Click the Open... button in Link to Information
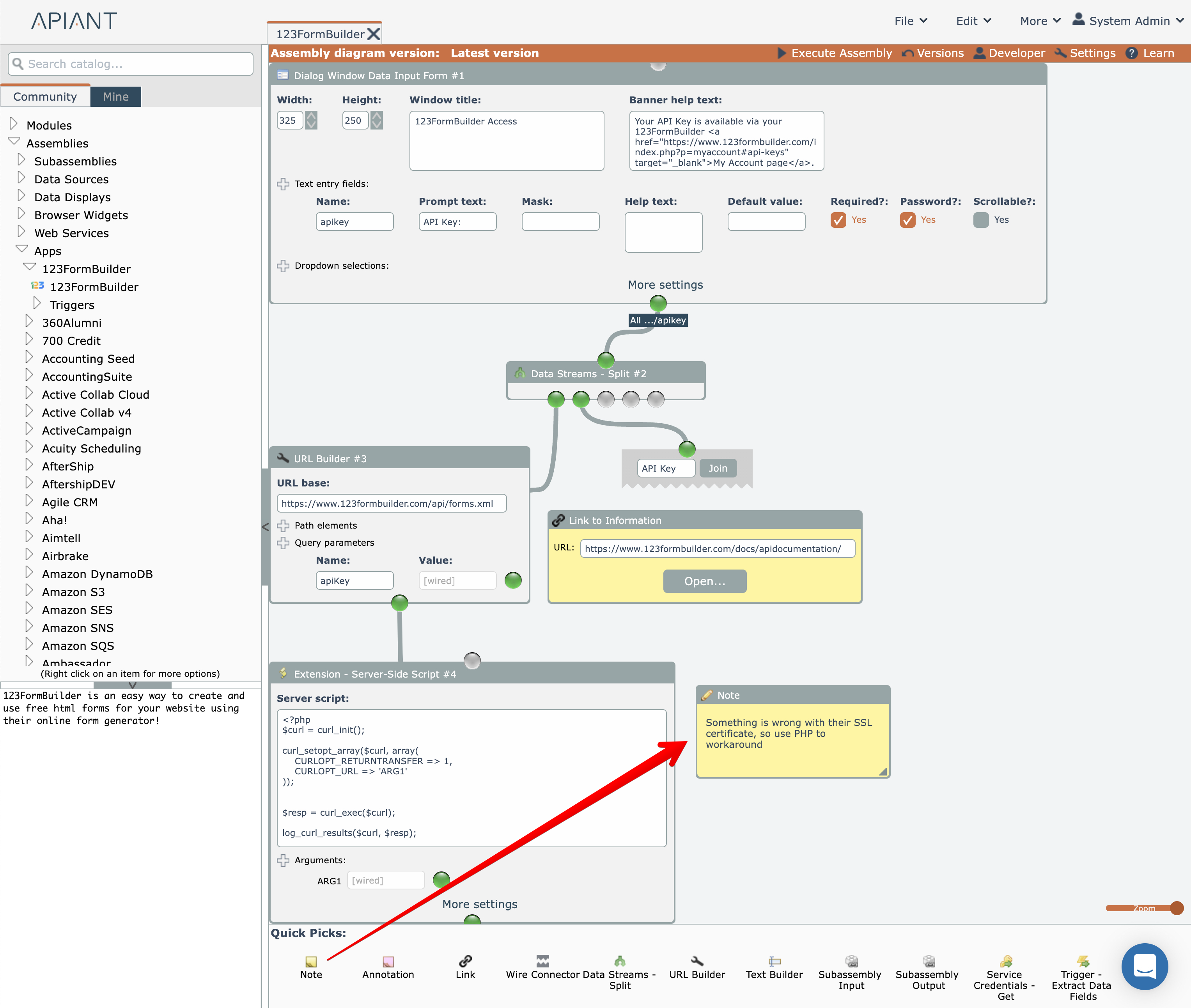 (704, 581)
